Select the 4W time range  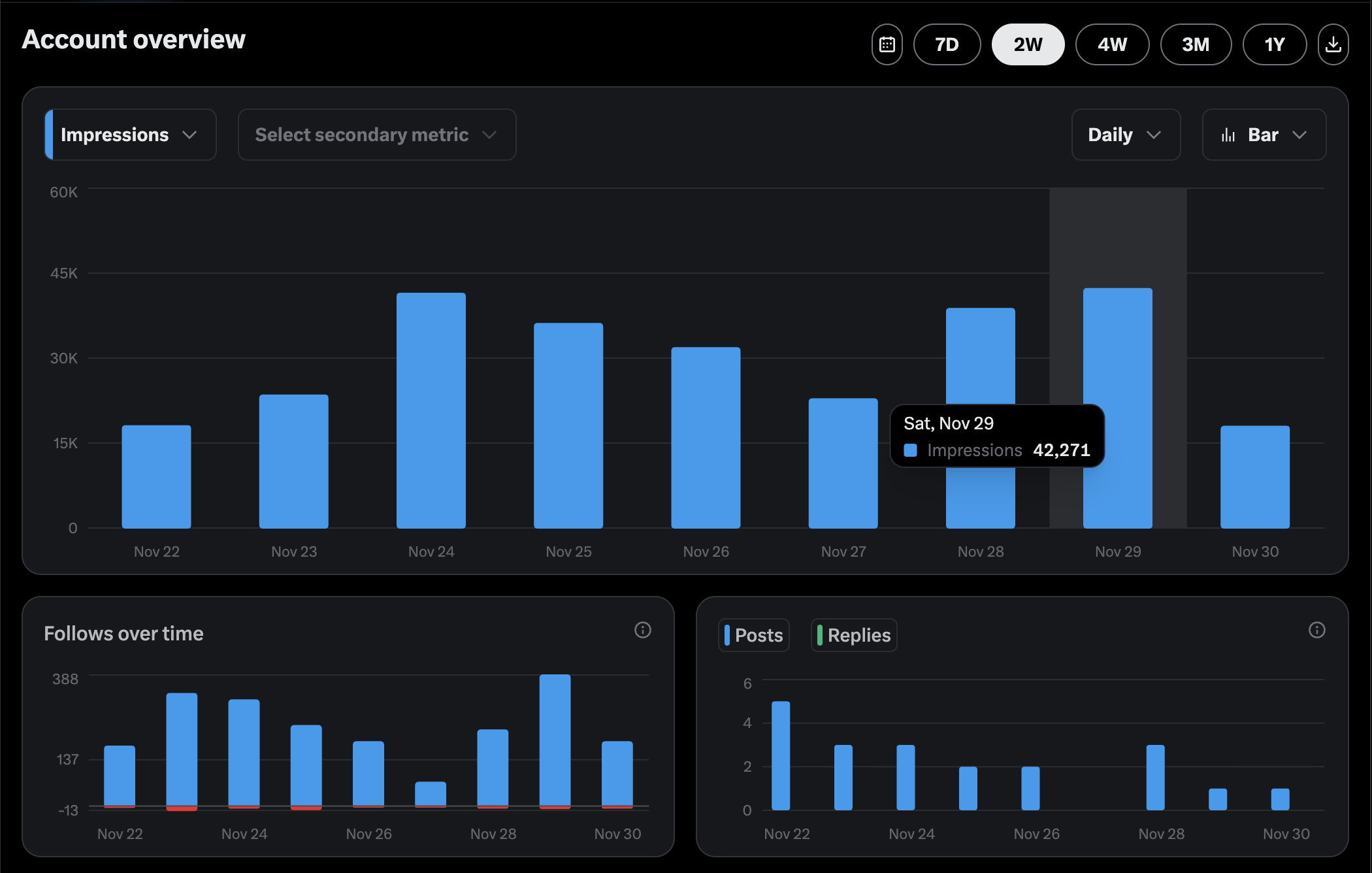coord(1112,44)
